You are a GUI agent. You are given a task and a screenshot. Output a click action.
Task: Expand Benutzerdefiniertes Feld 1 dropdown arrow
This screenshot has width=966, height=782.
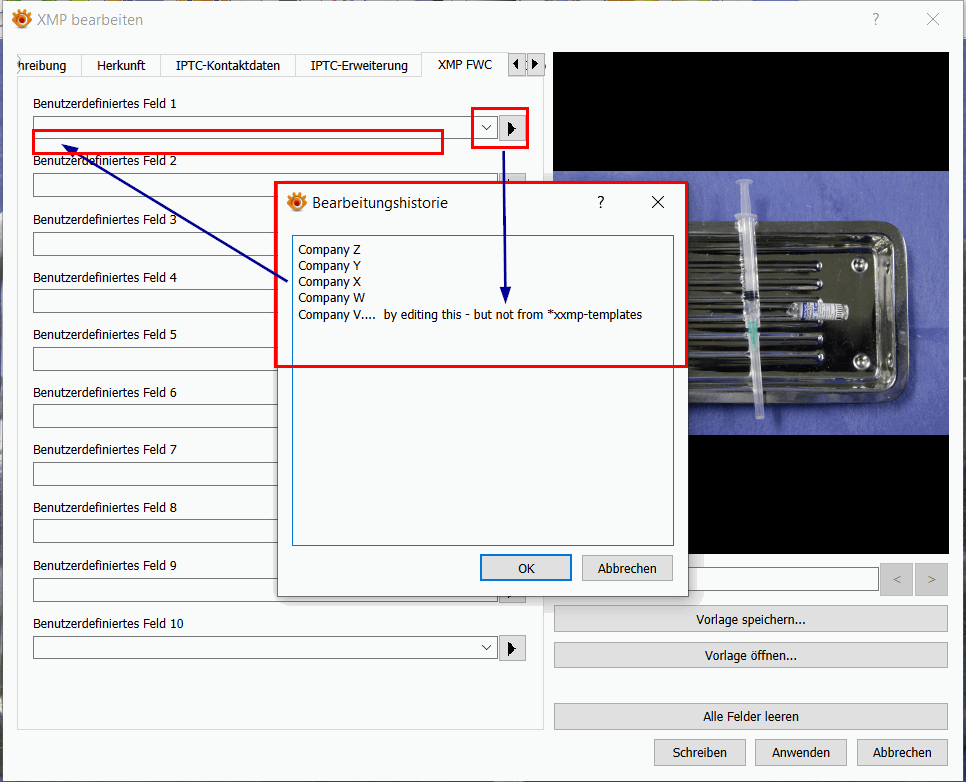(487, 128)
